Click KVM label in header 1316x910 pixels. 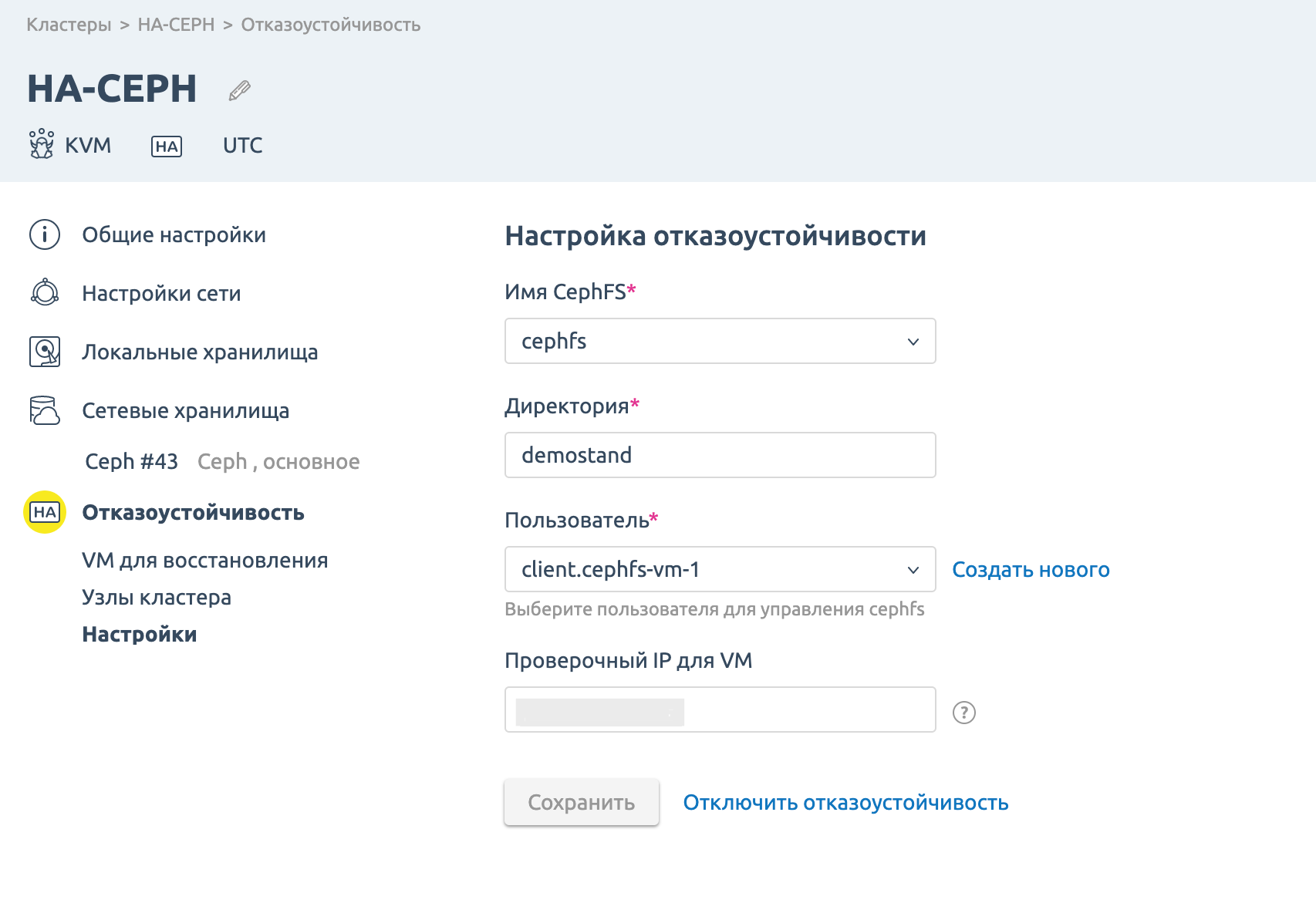(x=88, y=145)
